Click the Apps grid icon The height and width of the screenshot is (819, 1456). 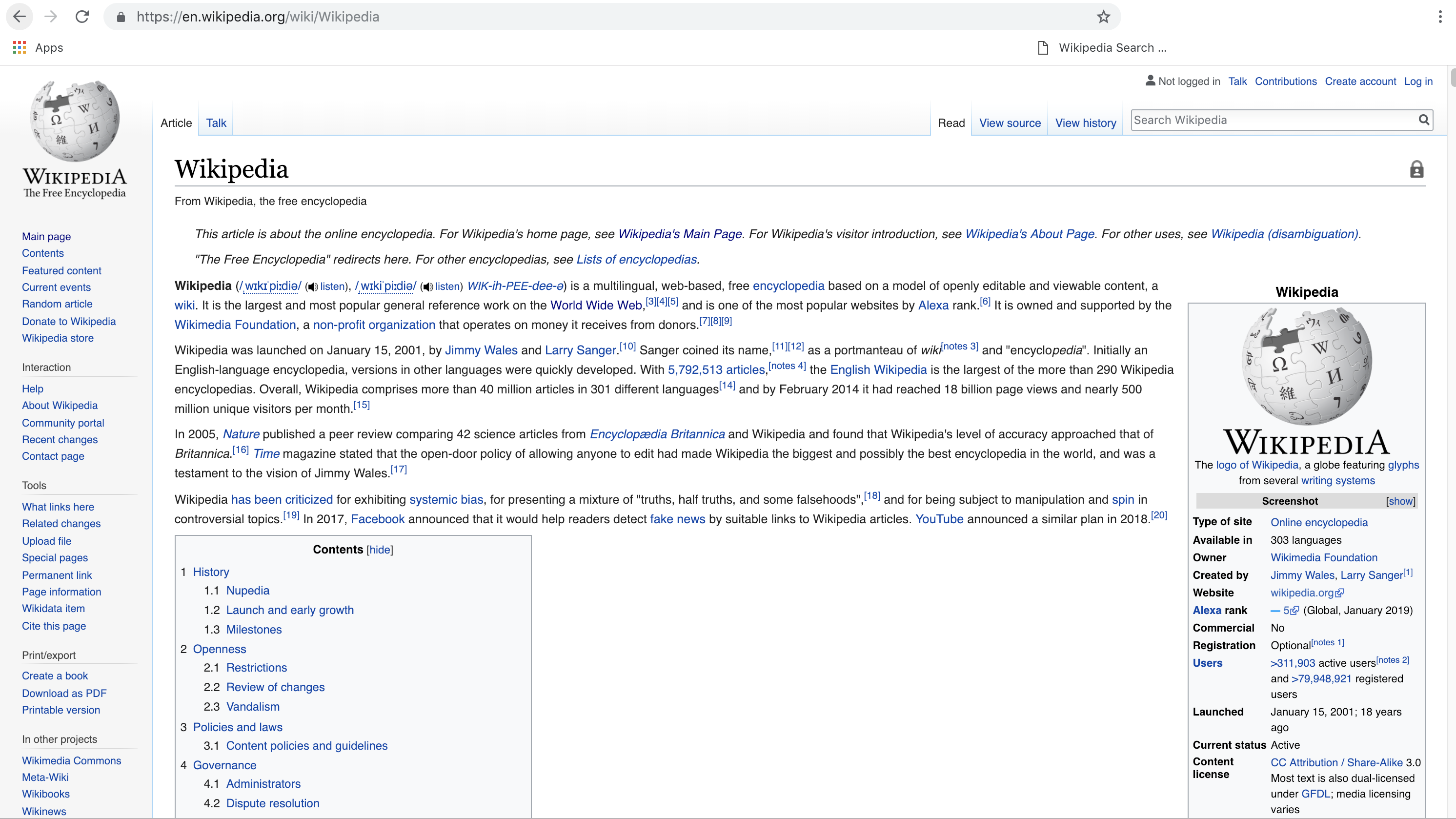[x=19, y=47]
